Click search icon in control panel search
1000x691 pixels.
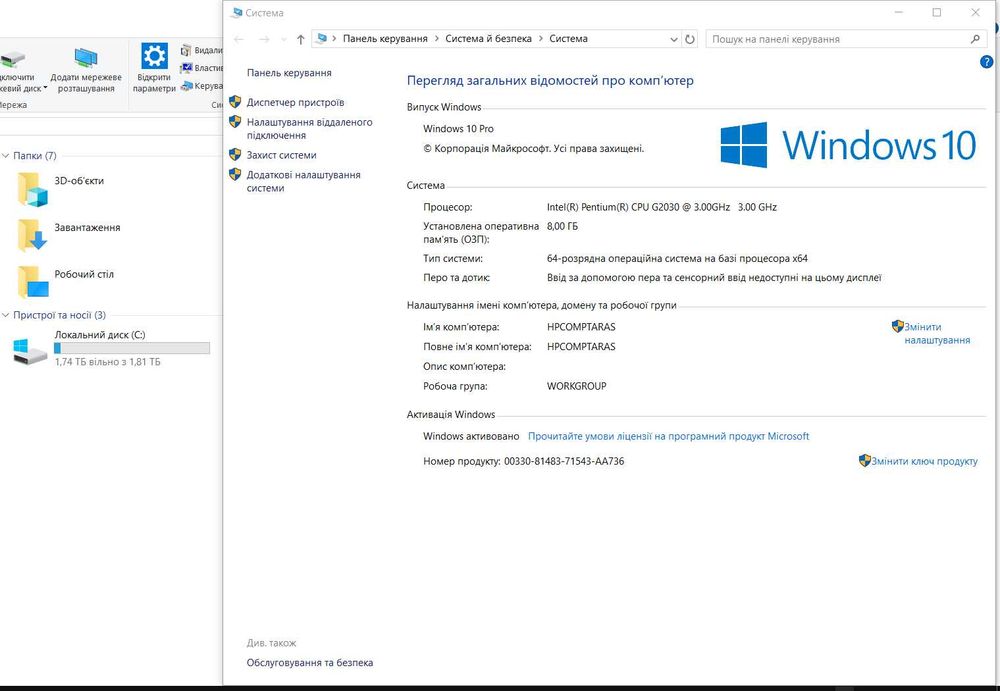pyautogui.click(x=975, y=39)
